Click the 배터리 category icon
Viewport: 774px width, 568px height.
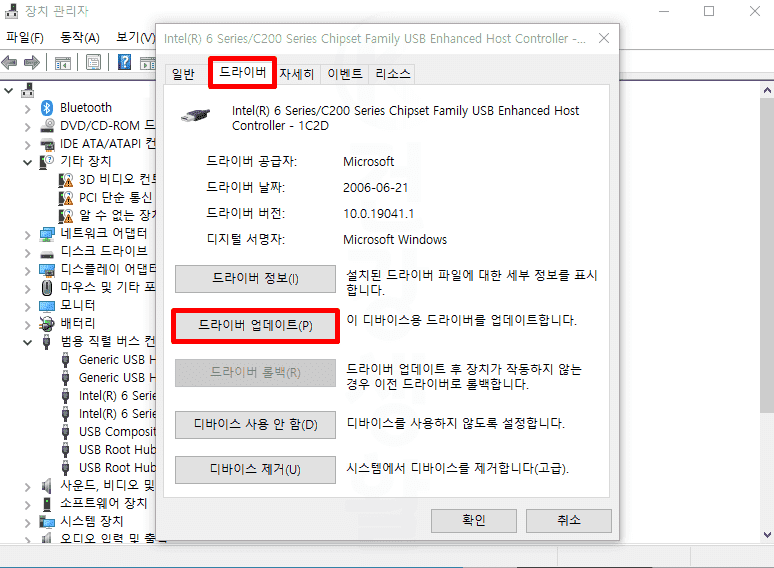click(47, 324)
